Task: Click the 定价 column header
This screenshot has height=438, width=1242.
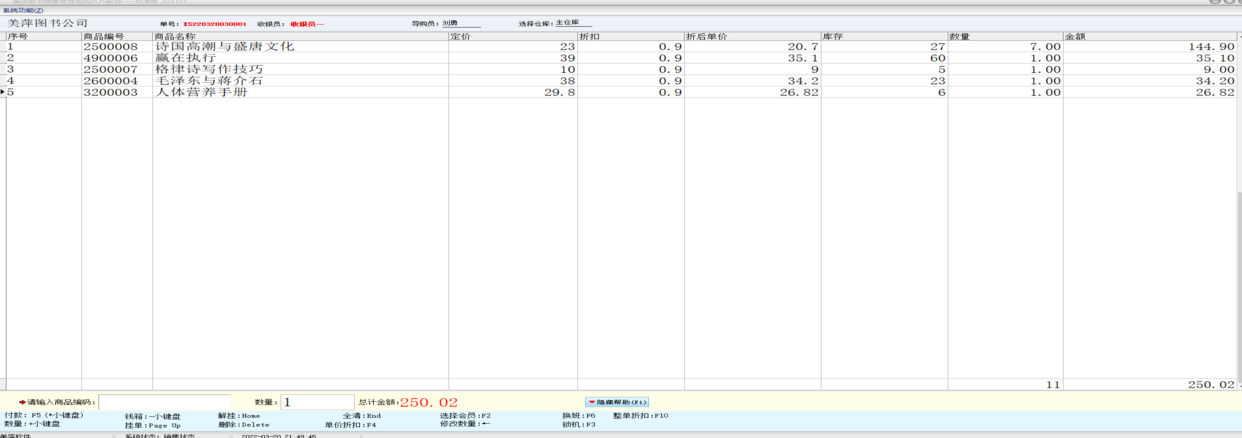Action: click(512, 37)
